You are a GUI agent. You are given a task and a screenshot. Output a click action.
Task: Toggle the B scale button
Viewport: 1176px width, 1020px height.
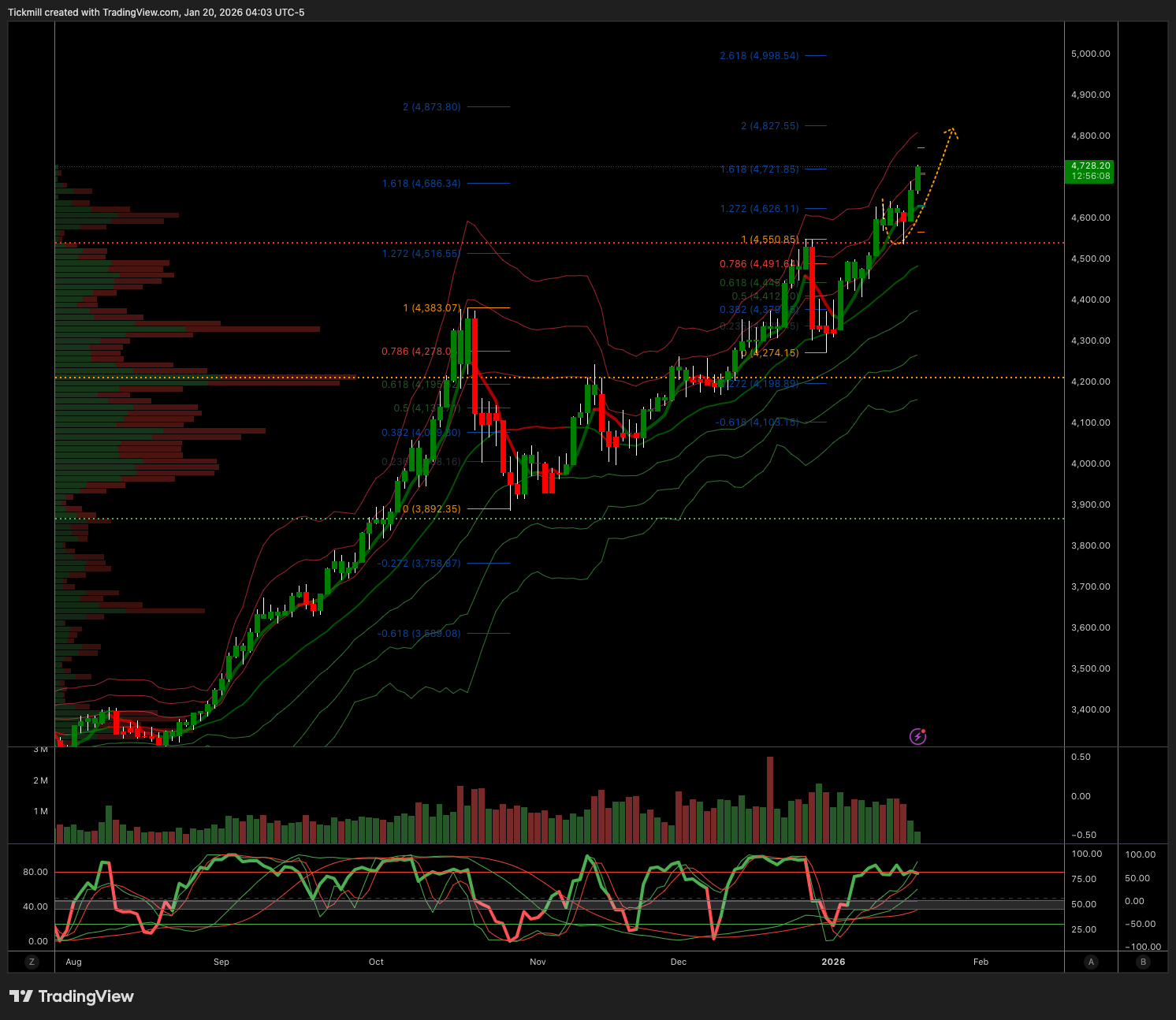pos(1143,962)
